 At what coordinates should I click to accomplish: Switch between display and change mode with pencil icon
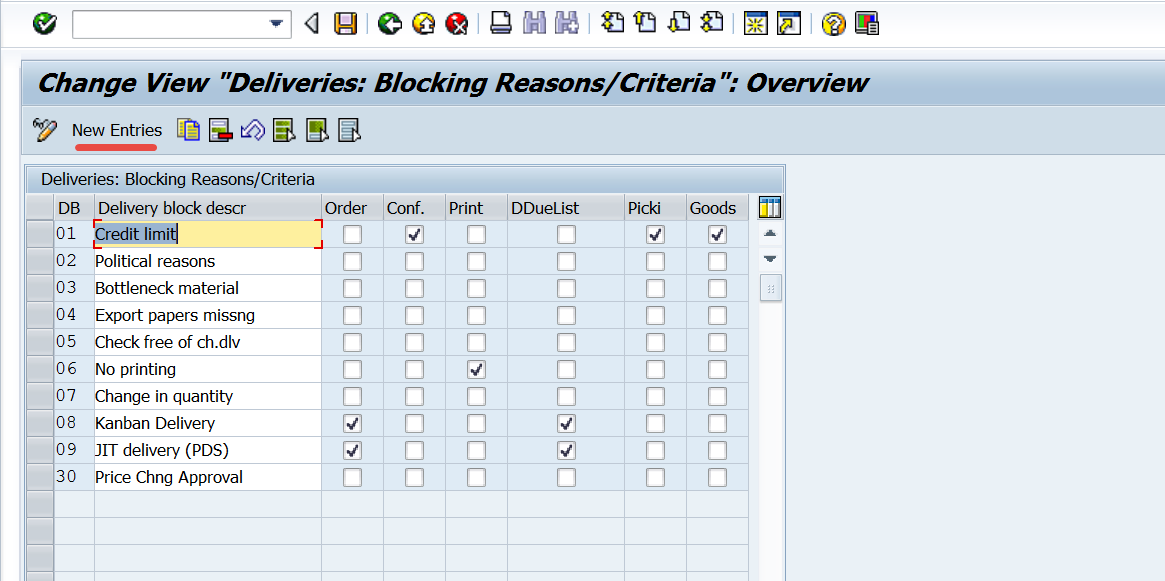pos(44,130)
